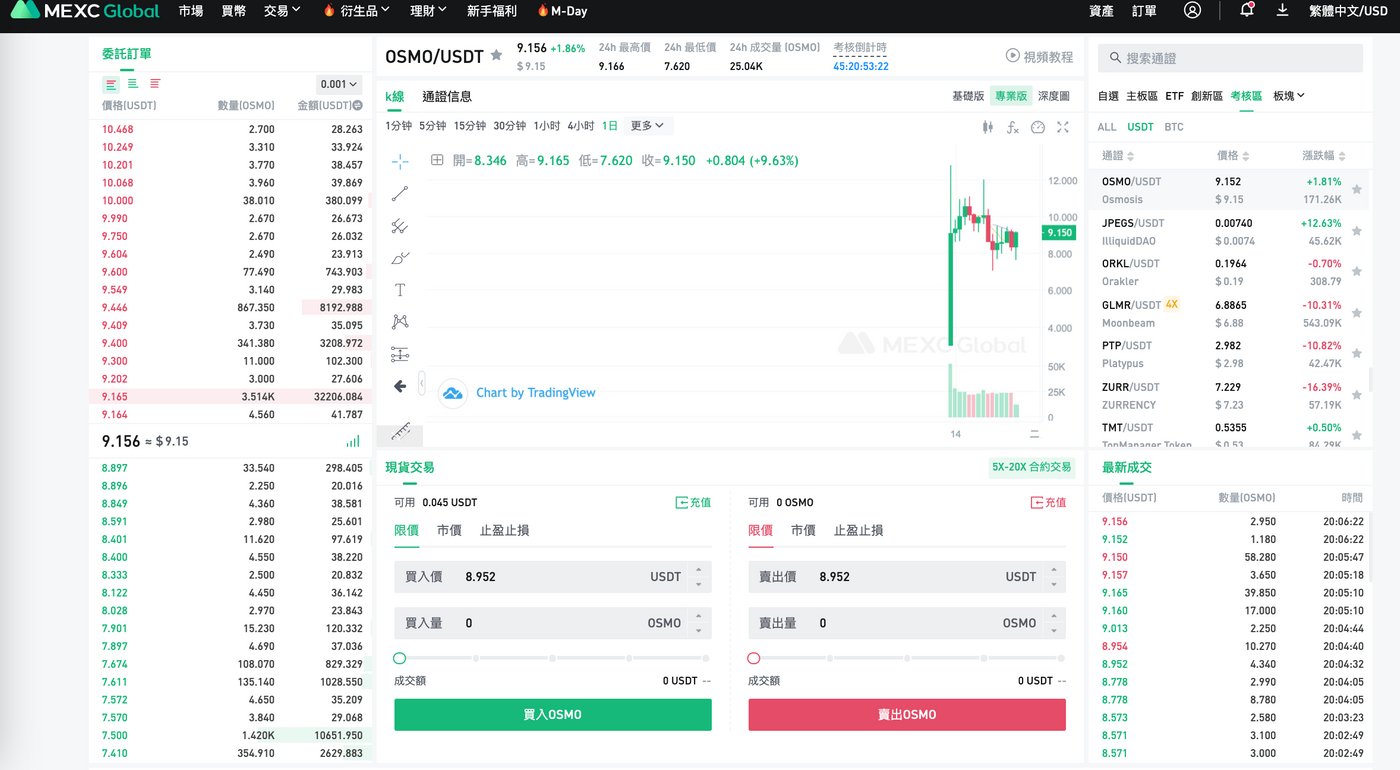Select 4小时 chart interval
The width and height of the screenshot is (1400, 770).
(x=580, y=126)
